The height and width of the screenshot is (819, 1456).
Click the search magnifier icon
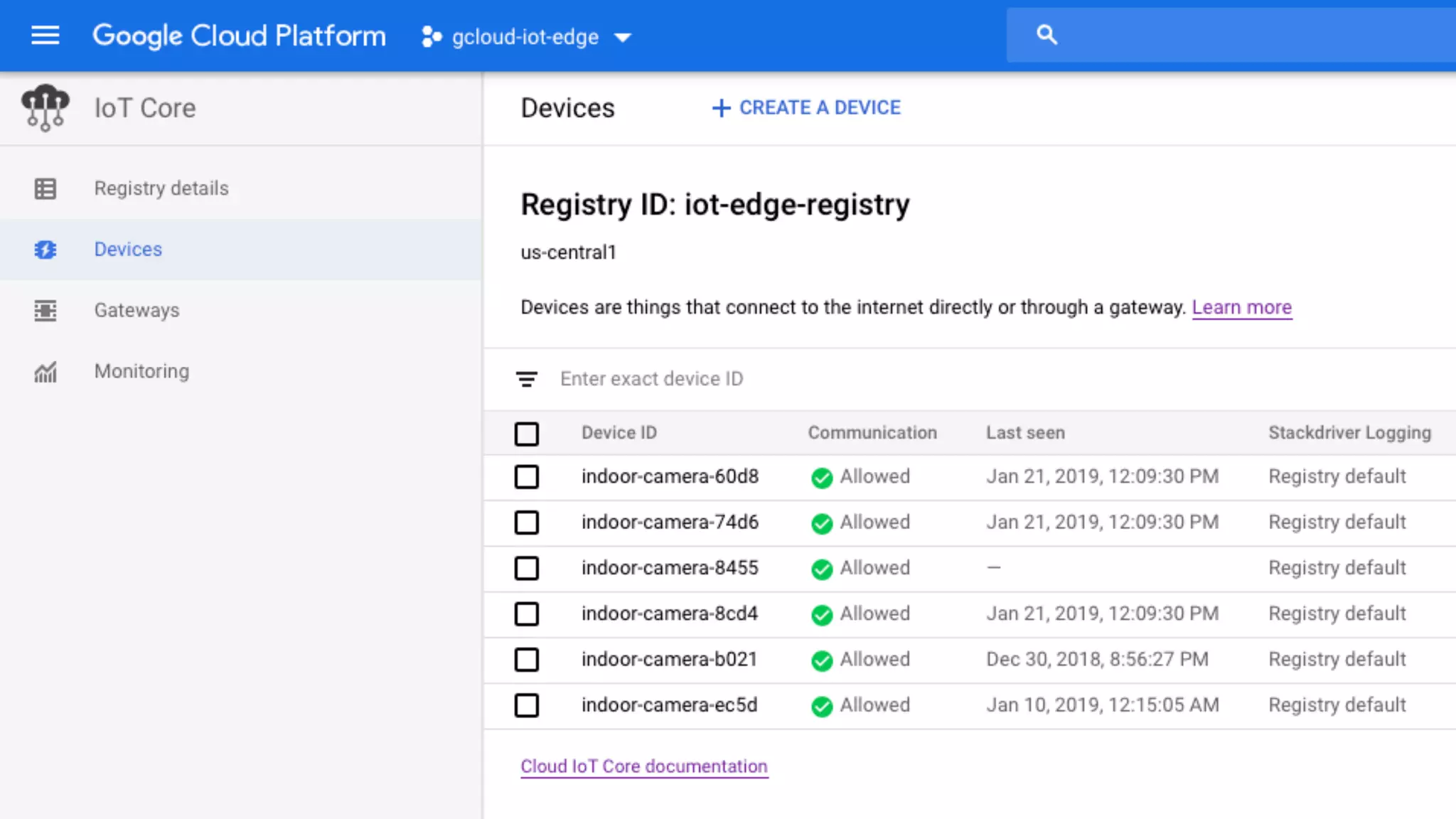coord(1046,35)
